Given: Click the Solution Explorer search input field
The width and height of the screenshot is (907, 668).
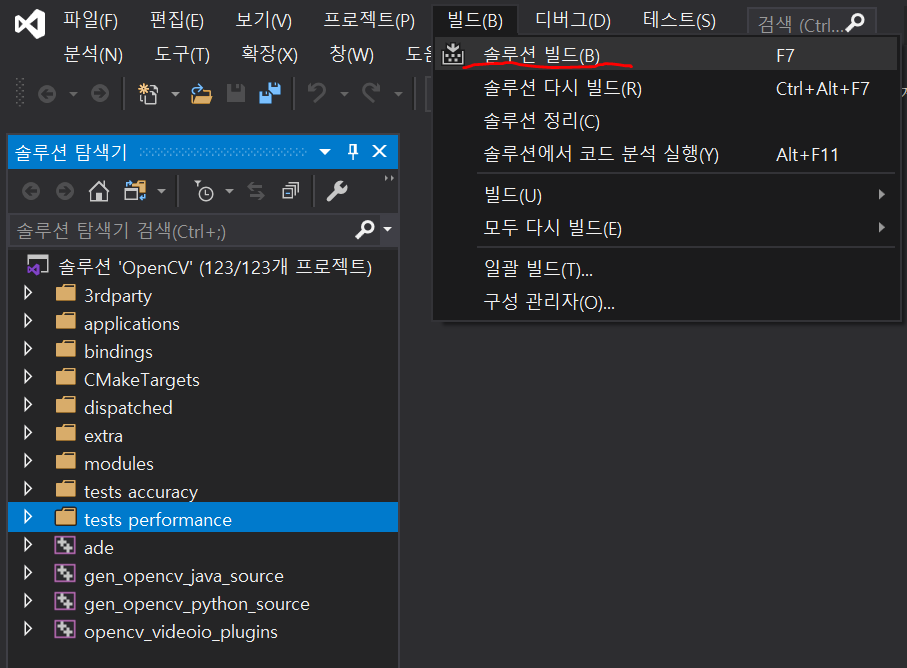Looking at the screenshot, I should (182, 231).
